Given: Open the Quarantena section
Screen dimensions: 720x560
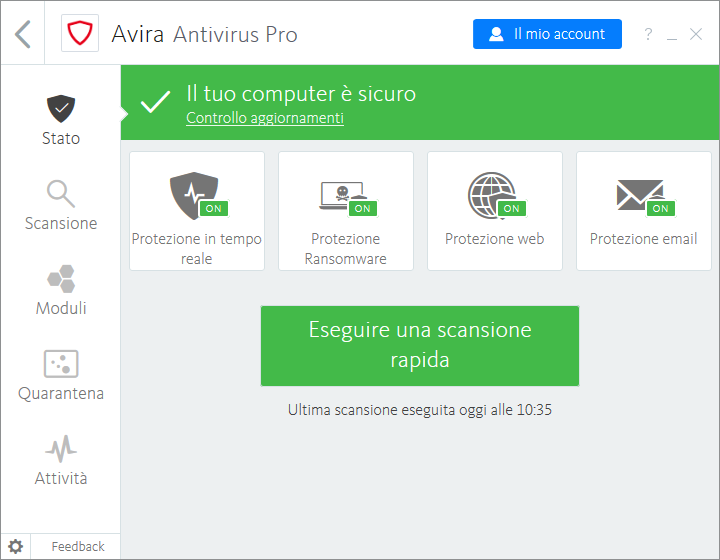Looking at the screenshot, I should click(61, 375).
